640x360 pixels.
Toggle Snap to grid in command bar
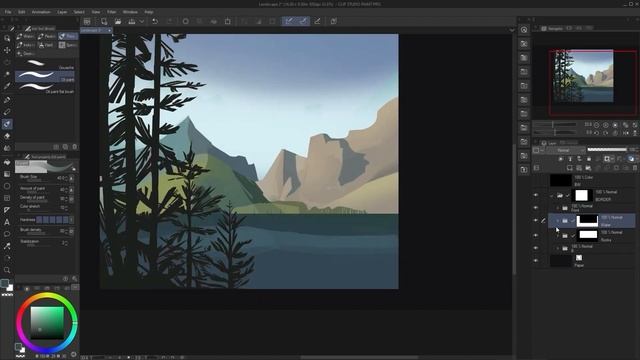point(318,21)
